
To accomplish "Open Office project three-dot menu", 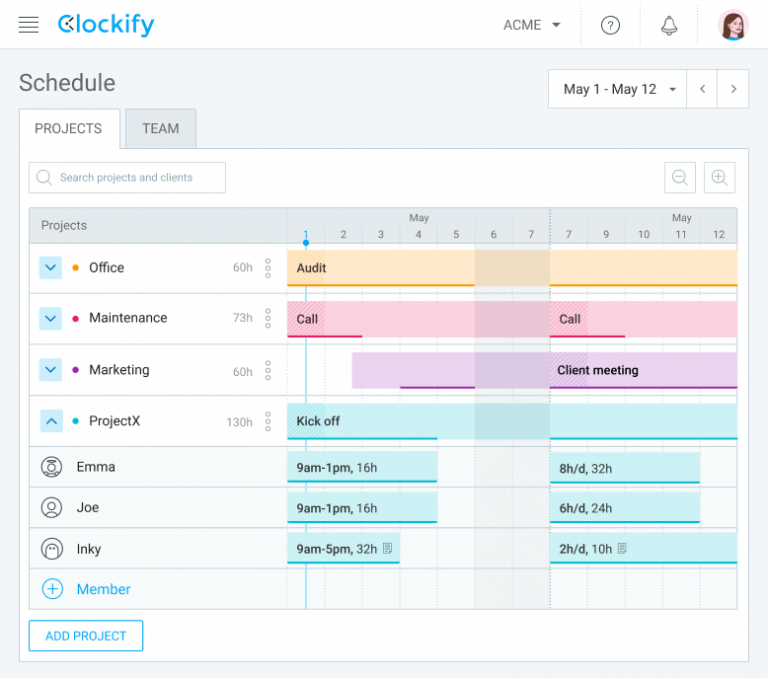I will tap(268, 268).
